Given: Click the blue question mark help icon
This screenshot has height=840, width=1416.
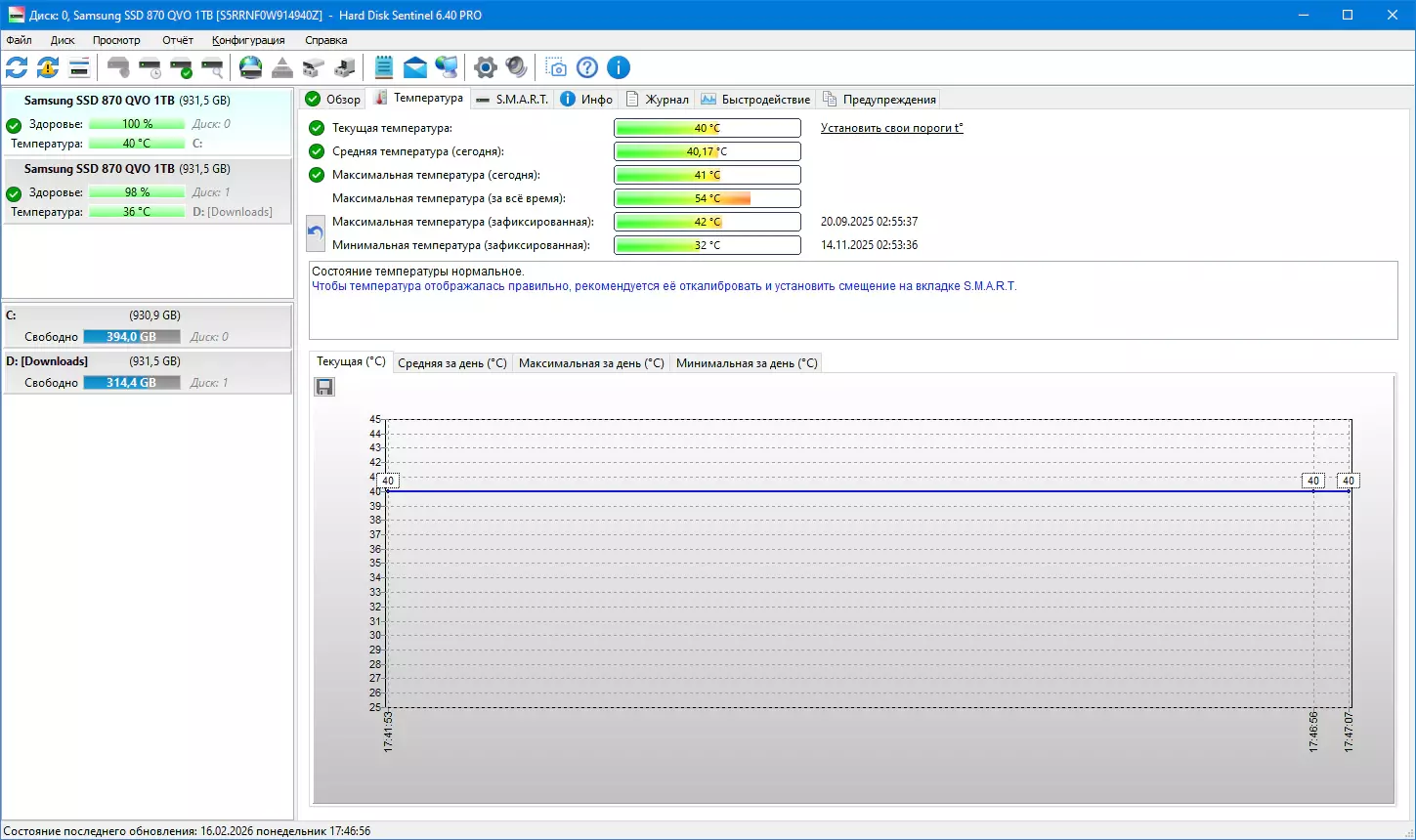Looking at the screenshot, I should pos(587,67).
